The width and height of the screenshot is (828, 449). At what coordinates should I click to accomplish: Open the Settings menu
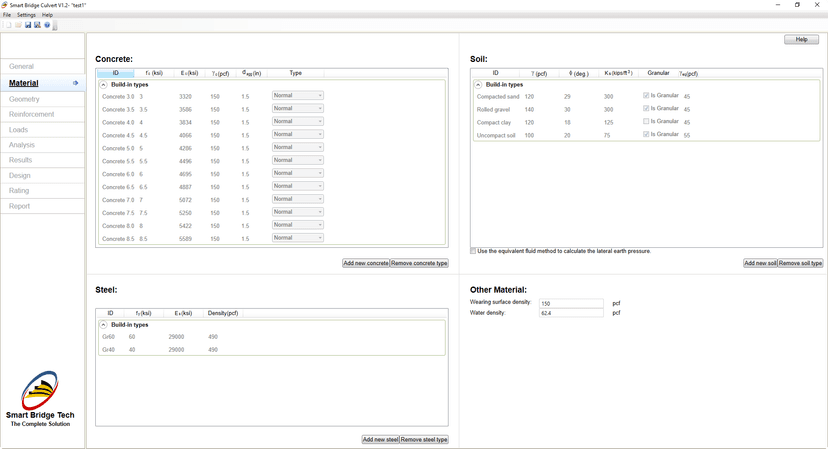26,15
